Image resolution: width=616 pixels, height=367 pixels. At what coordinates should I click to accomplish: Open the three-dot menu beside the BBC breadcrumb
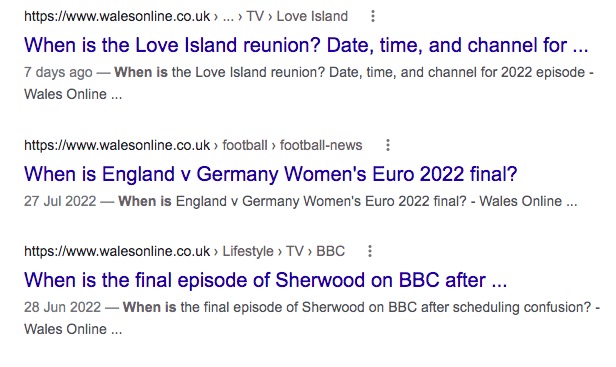[370, 251]
